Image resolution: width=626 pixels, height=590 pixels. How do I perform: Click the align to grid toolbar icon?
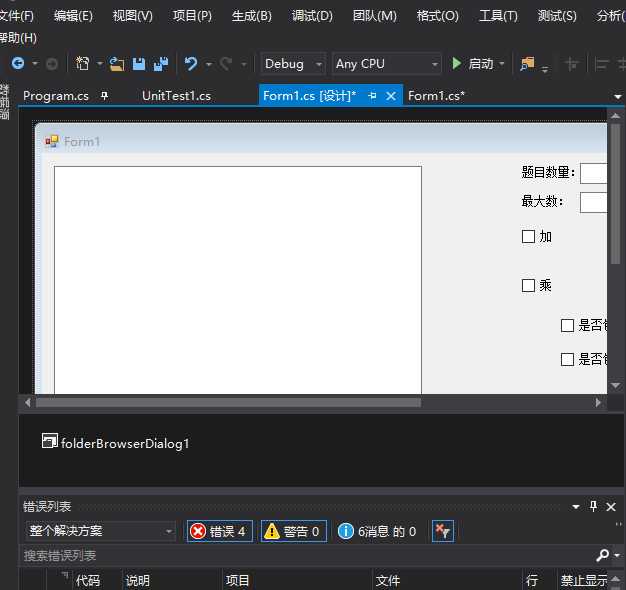(x=572, y=64)
